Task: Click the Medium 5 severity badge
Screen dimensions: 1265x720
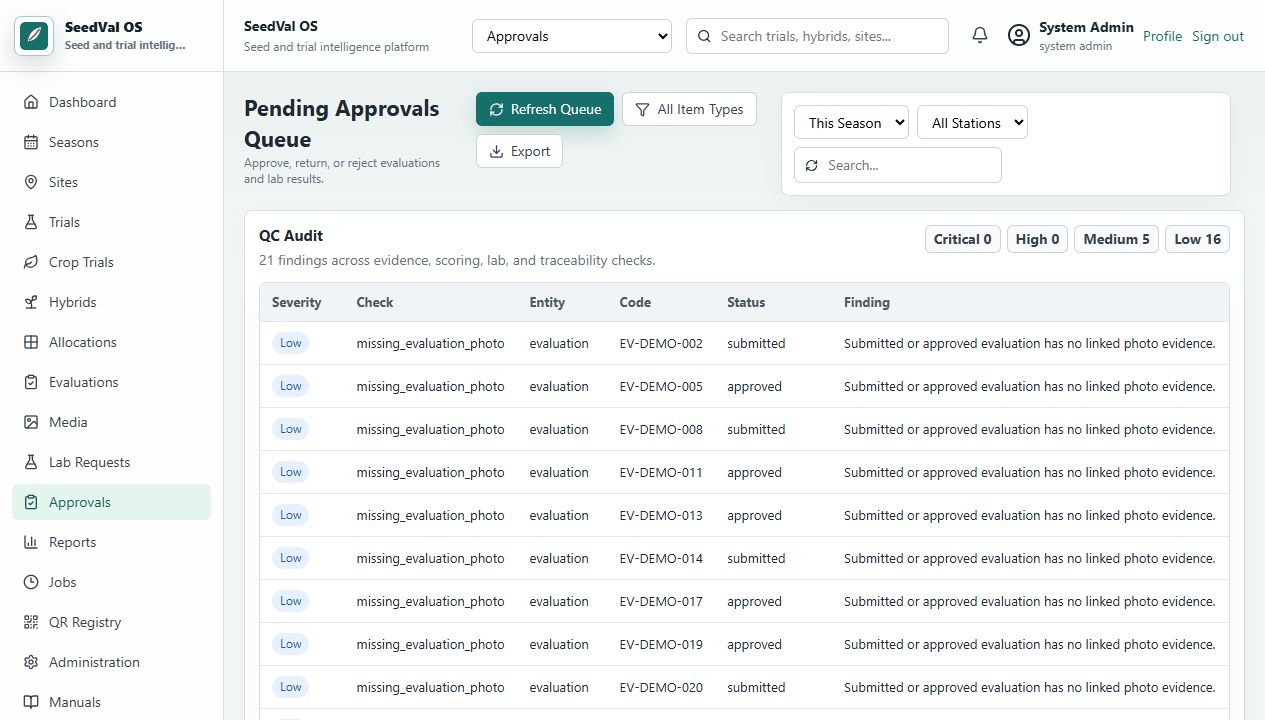Action: [1116, 239]
